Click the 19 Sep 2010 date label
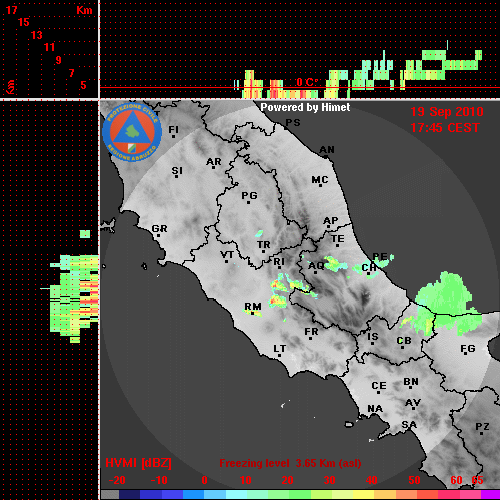Image resolution: width=500 pixels, height=500 pixels. (447, 112)
